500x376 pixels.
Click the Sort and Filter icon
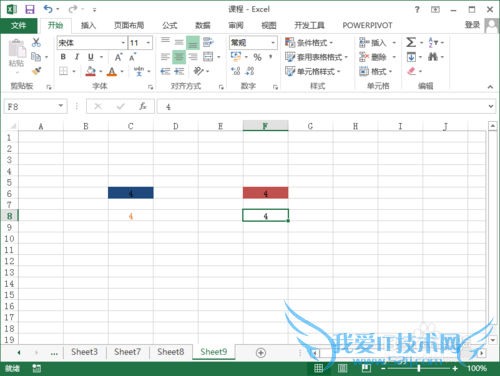[x=433, y=42]
